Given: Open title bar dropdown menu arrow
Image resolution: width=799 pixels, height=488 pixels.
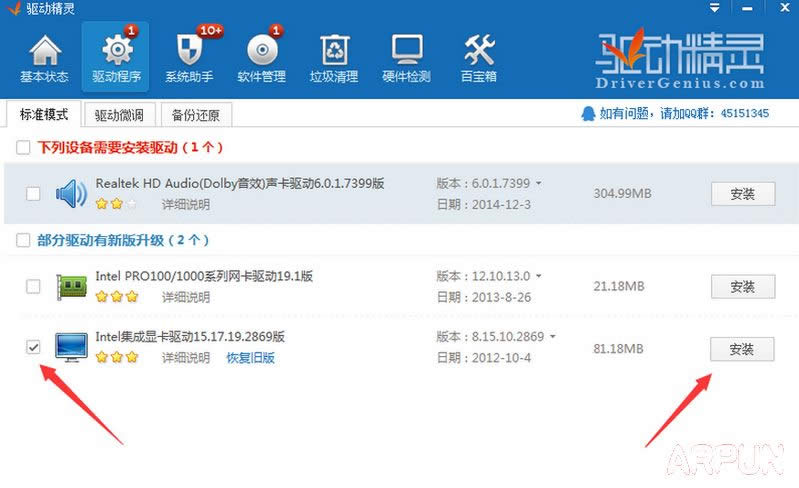Looking at the screenshot, I should (715, 8).
